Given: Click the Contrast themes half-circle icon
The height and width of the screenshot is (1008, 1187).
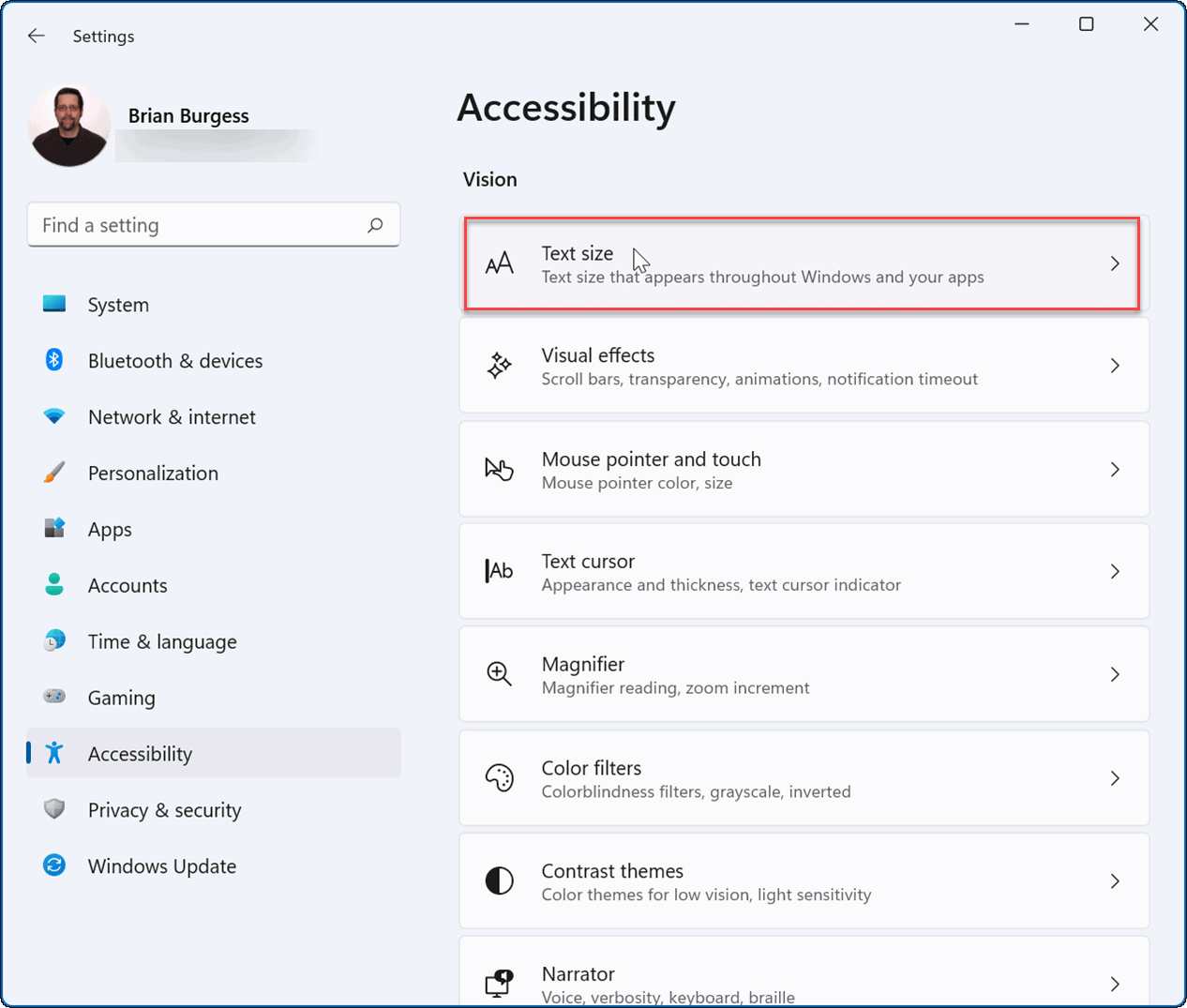Looking at the screenshot, I should (x=498, y=880).
